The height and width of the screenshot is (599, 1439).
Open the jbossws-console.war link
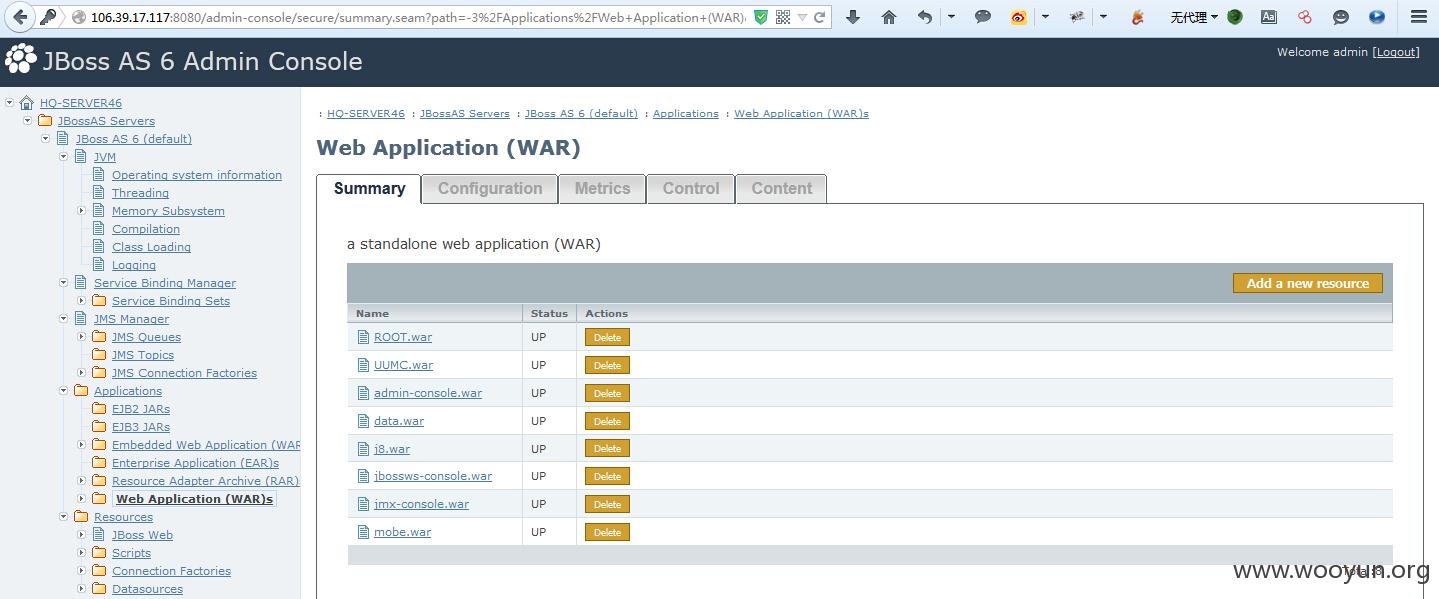(x=433, y=476)
